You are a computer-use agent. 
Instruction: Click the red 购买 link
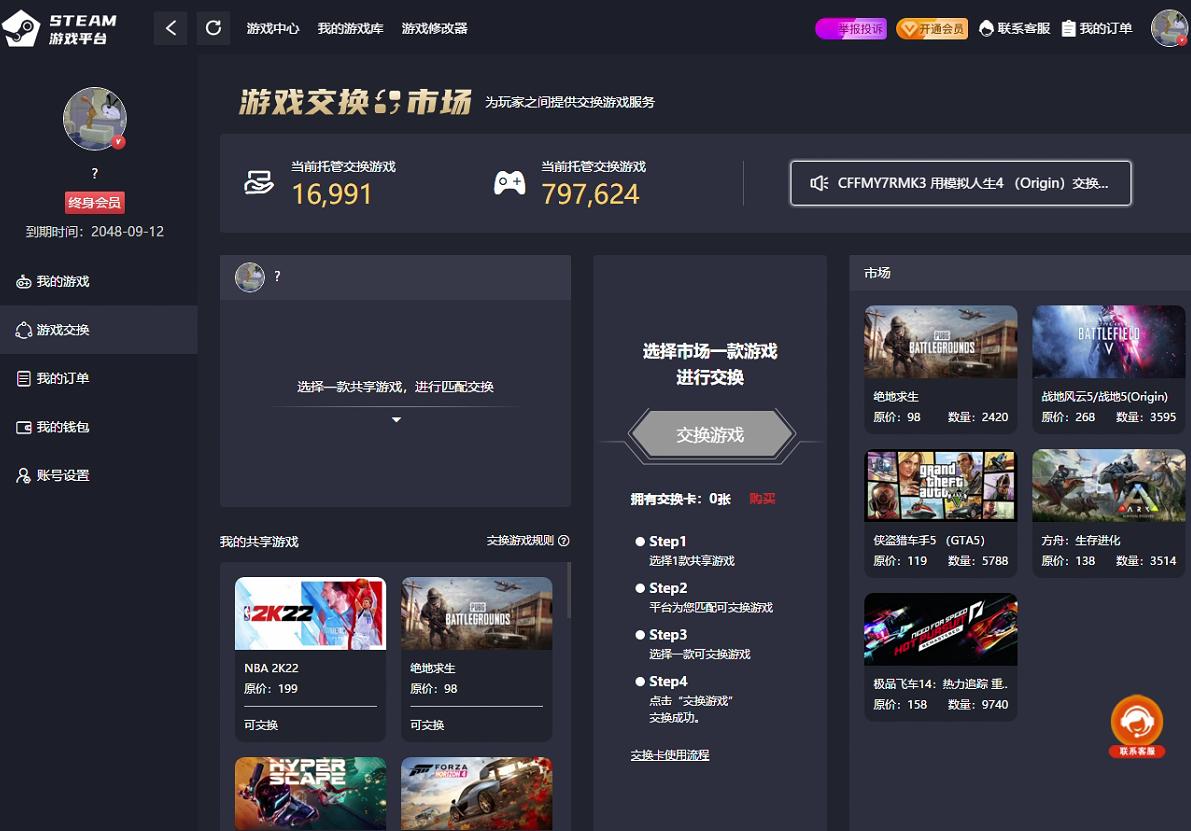(762, 498)
